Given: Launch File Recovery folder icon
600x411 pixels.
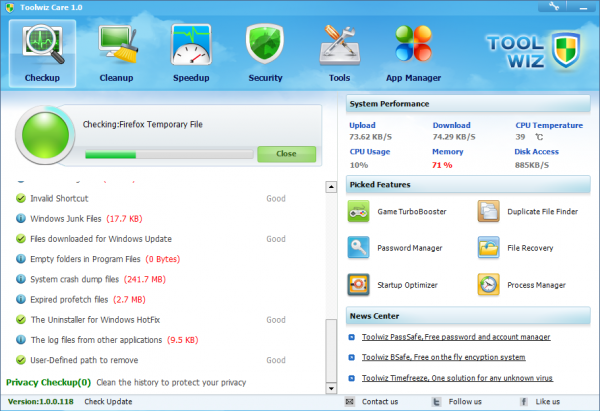Looking at the screenshot, I should pos(488,248).
